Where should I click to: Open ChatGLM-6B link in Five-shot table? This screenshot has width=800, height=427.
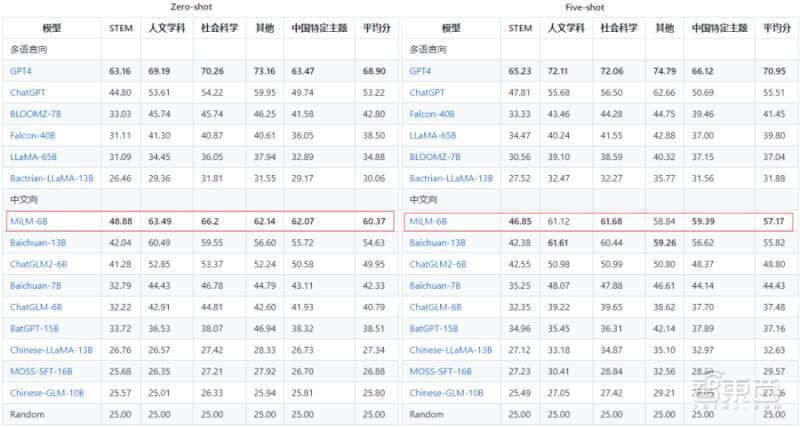(435, 307)
